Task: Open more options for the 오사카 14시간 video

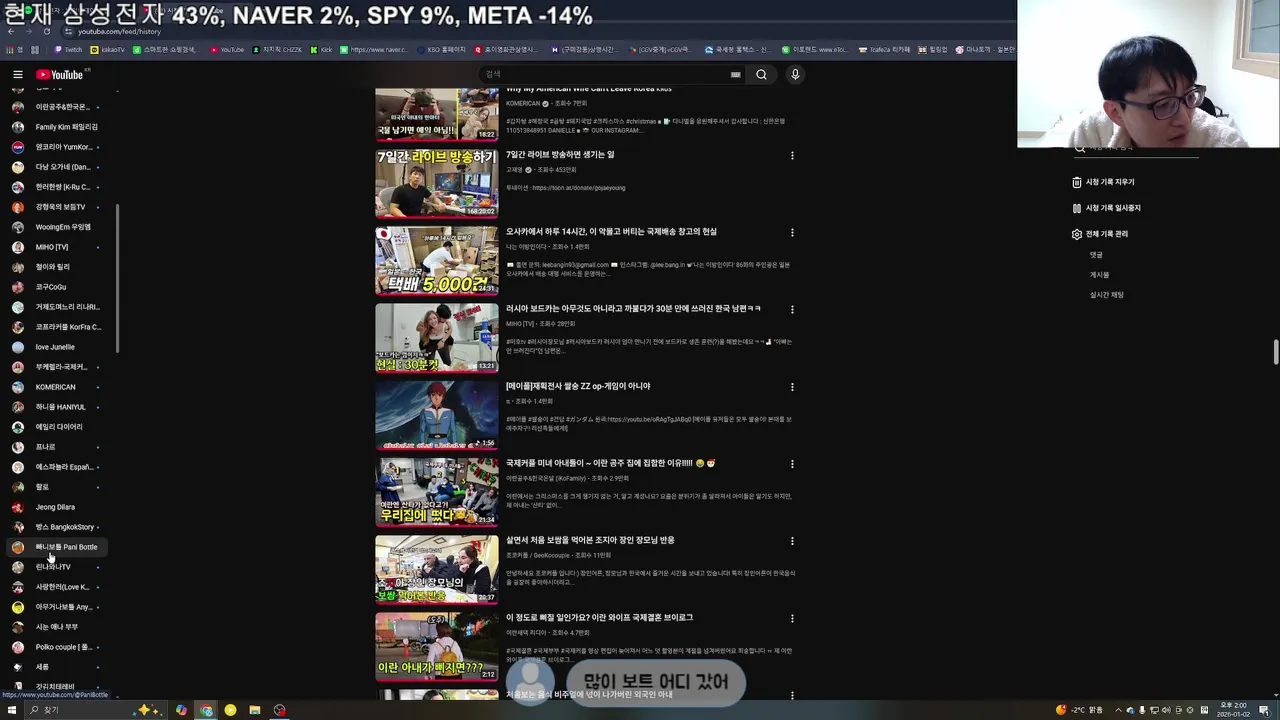Action: coord(792,233)
